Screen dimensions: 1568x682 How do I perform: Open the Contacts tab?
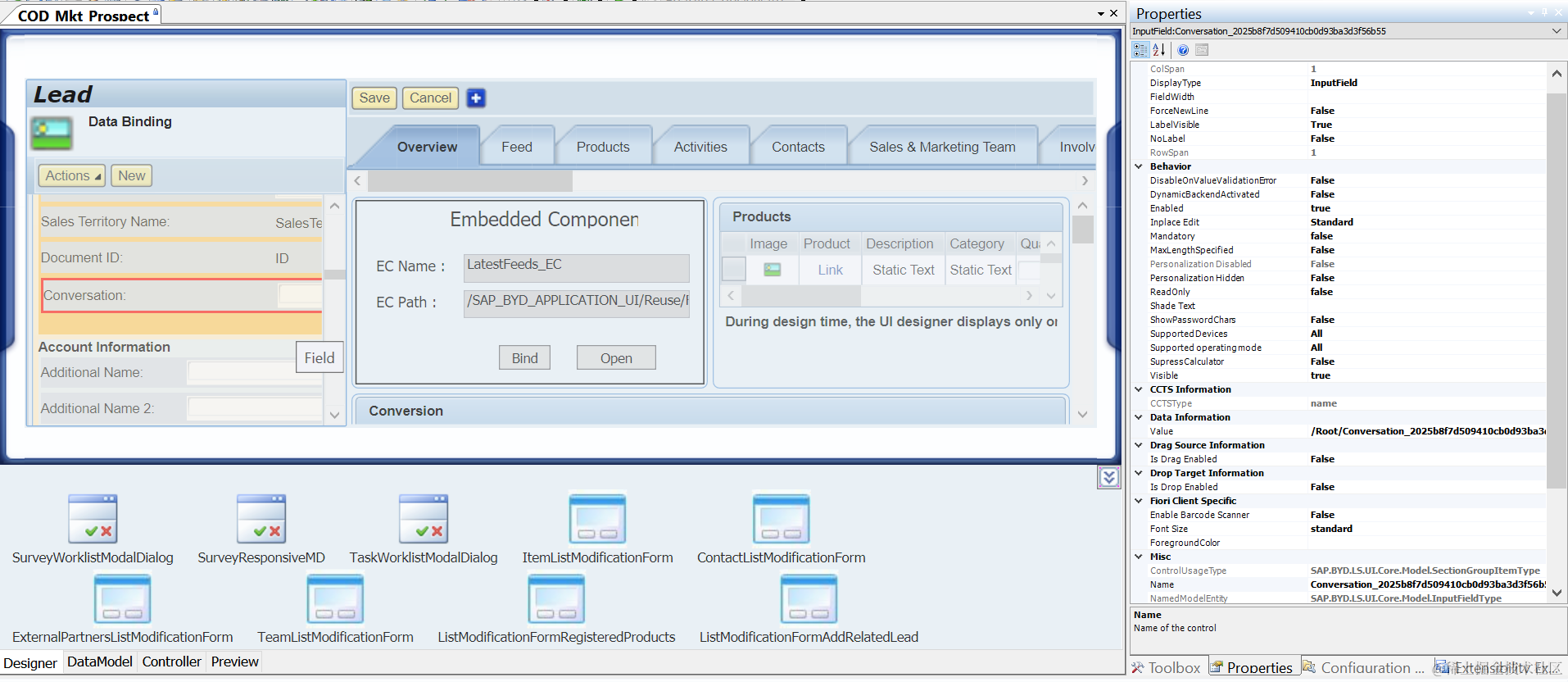pos(798,147)
